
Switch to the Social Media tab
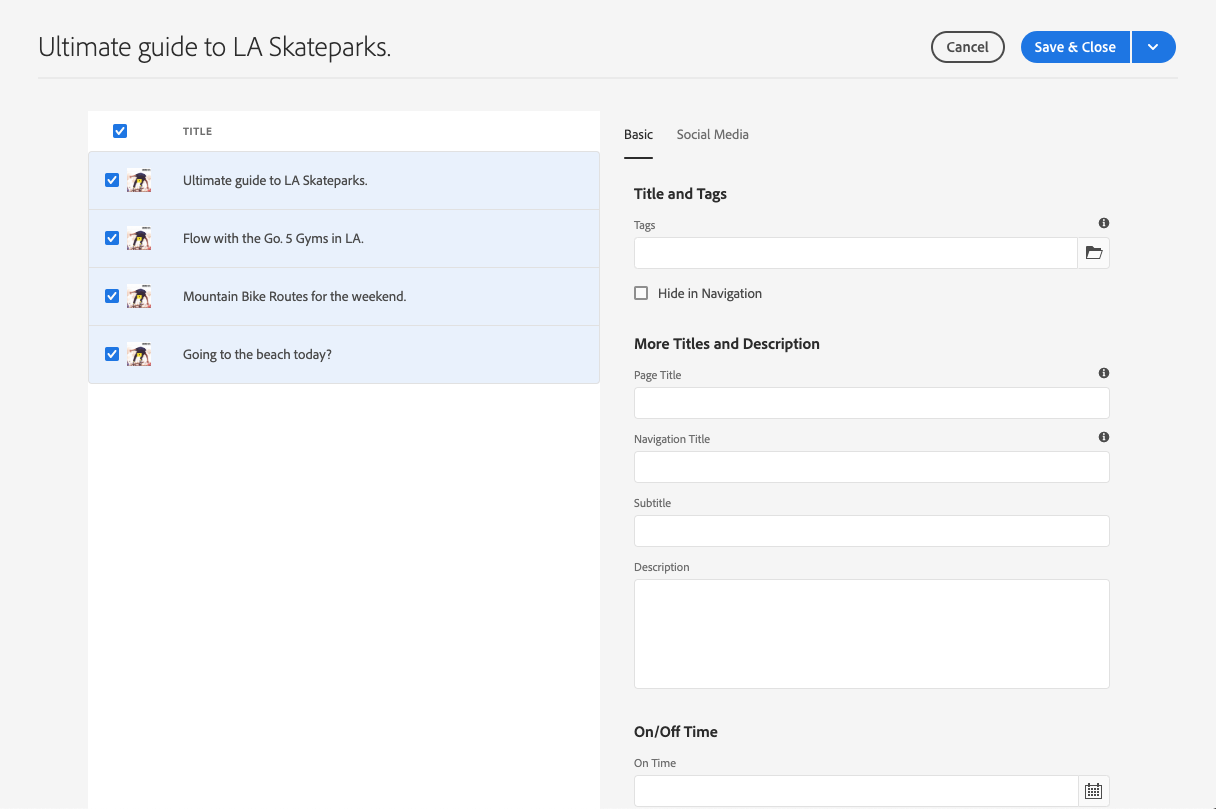coord(712,134)
